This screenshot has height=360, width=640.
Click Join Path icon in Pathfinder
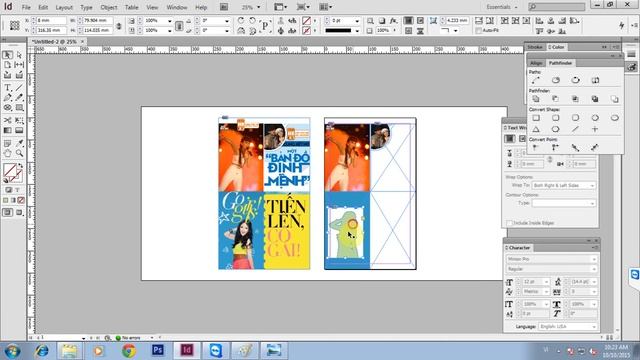(x=536, y=80)
